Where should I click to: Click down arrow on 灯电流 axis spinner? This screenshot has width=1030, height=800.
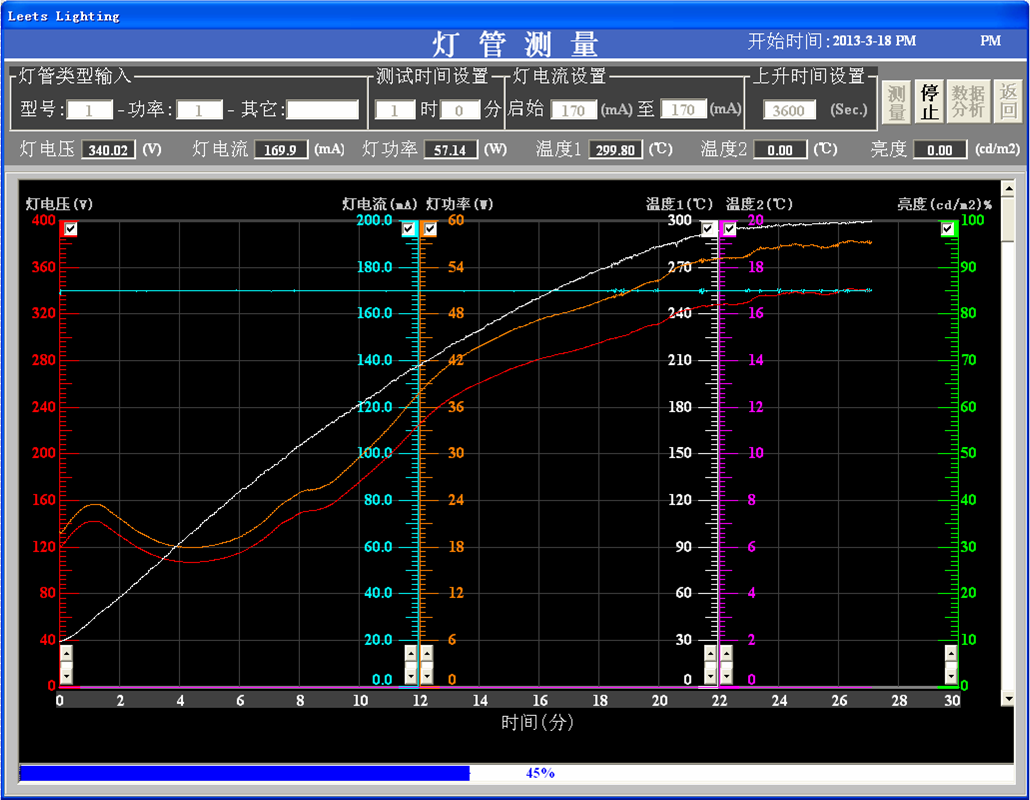410,674
